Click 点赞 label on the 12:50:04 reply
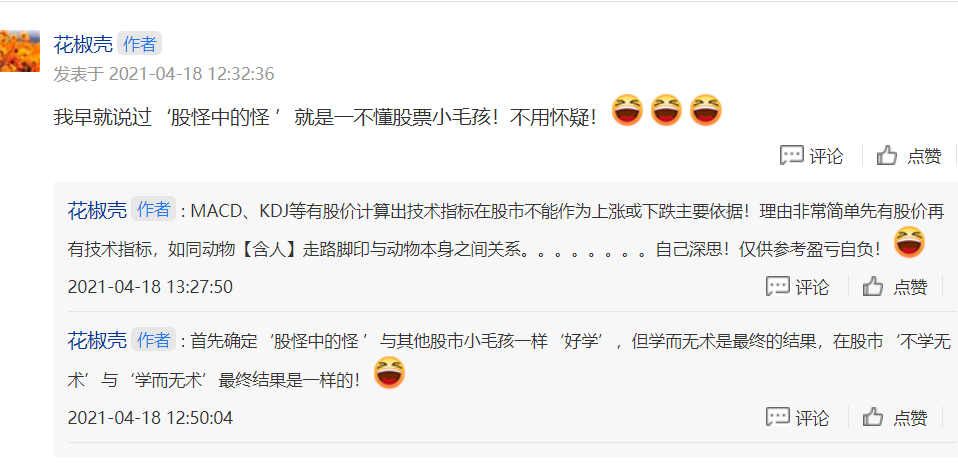The image size is (958, 465). [910, 418]
